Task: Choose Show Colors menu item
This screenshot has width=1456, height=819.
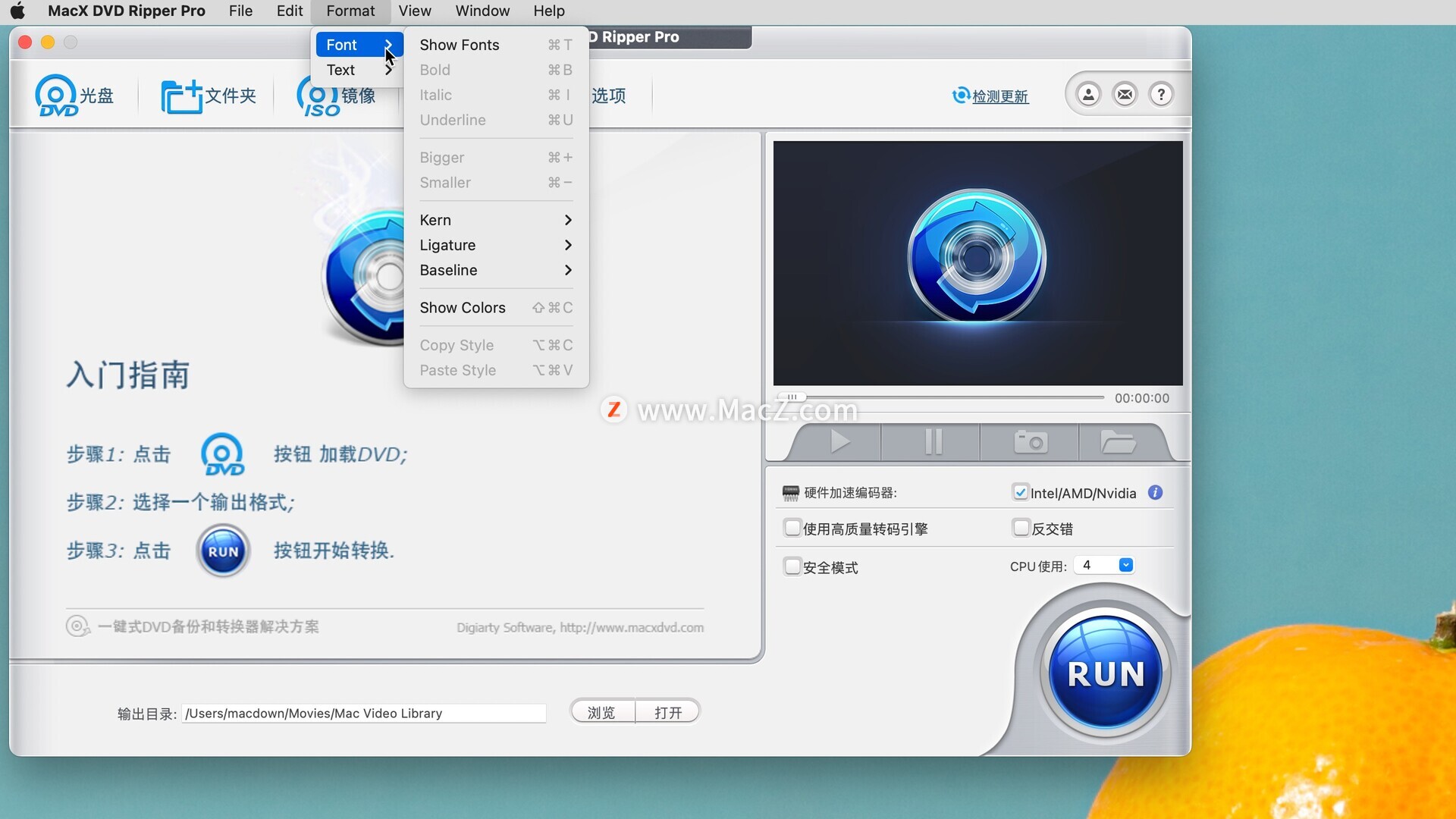Action: [x=496, y=307]
